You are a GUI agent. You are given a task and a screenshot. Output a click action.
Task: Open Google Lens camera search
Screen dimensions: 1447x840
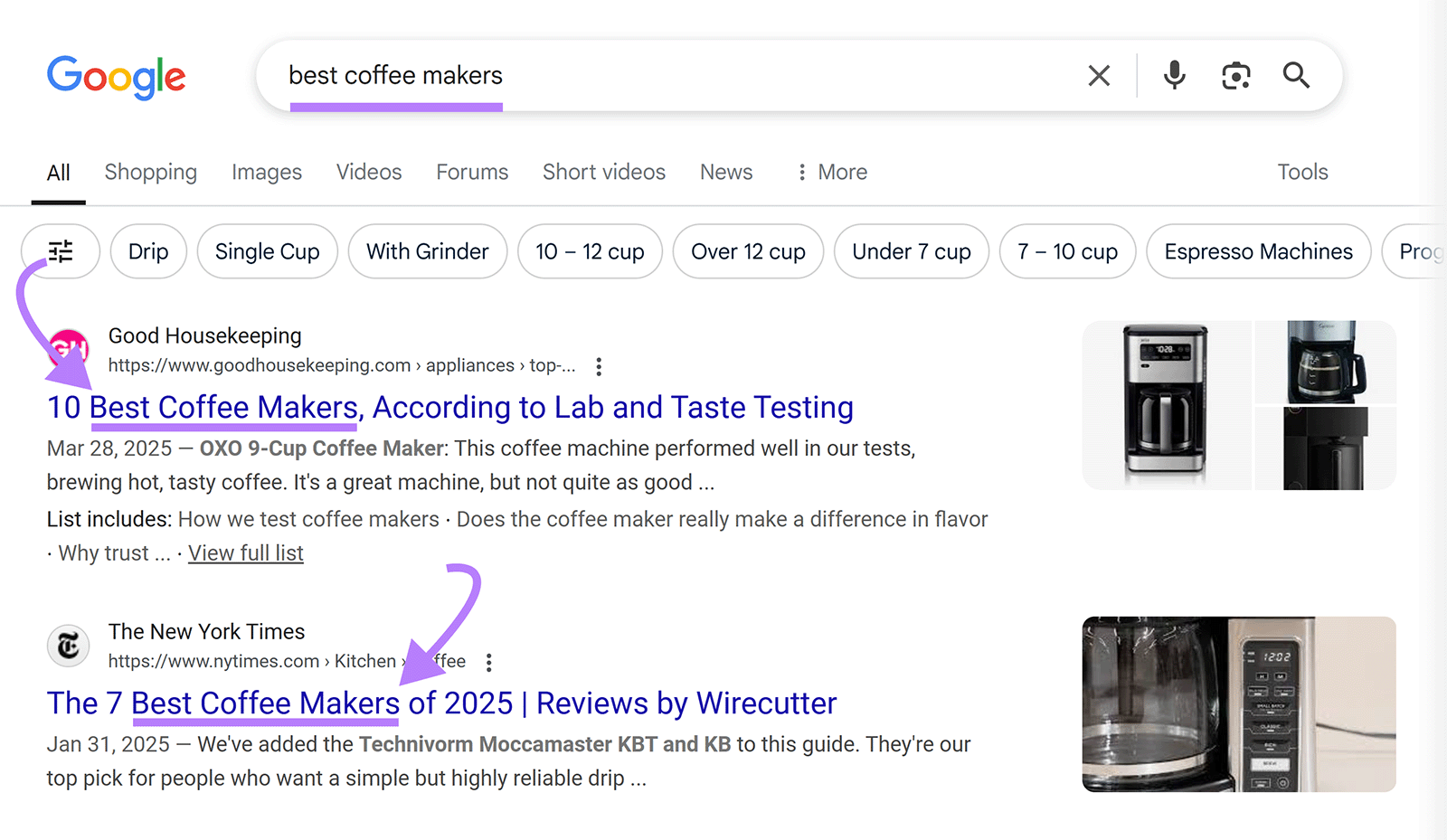(x=1235, y=75)
